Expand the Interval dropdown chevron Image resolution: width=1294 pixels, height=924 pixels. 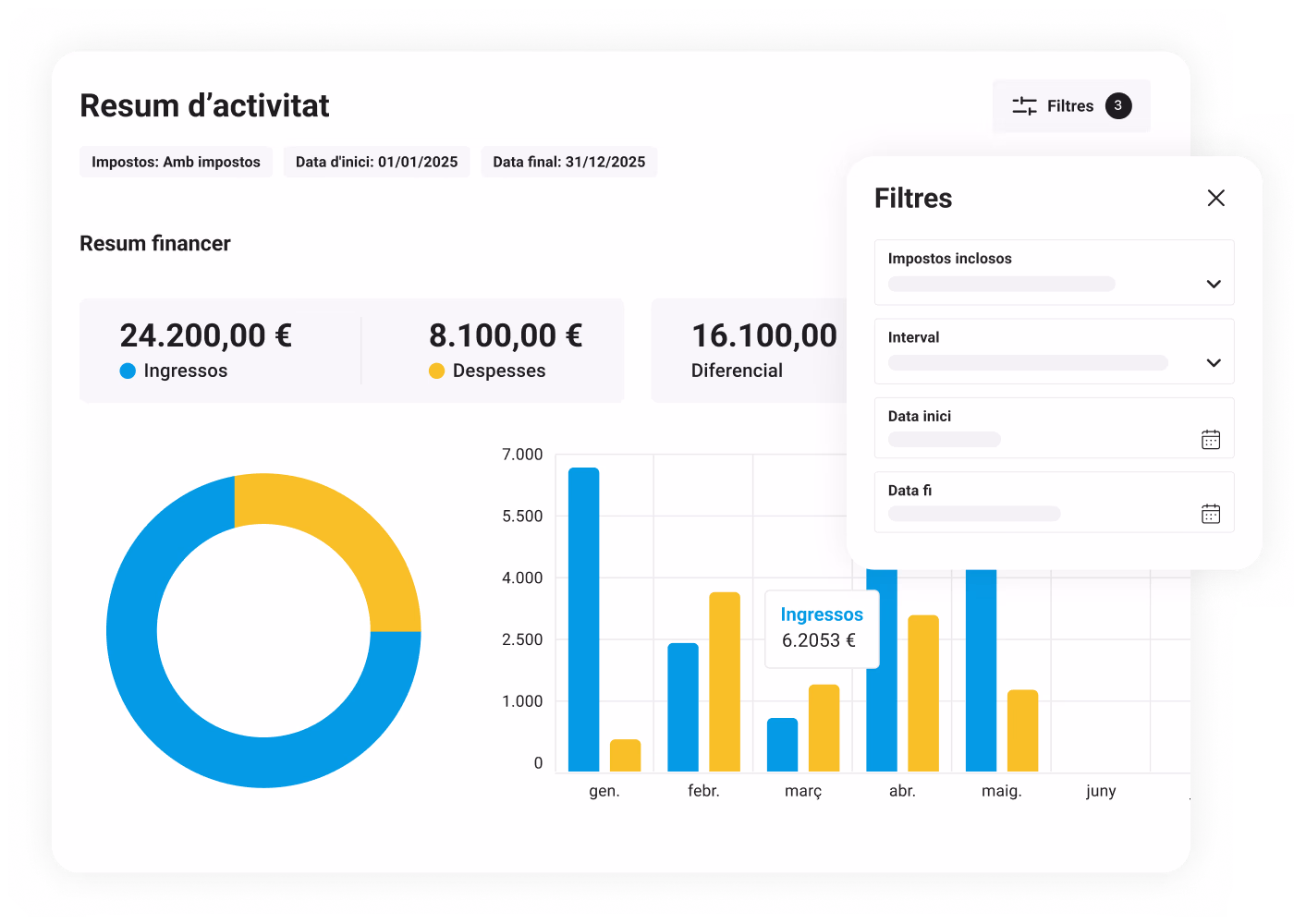tap(1214, 362)
